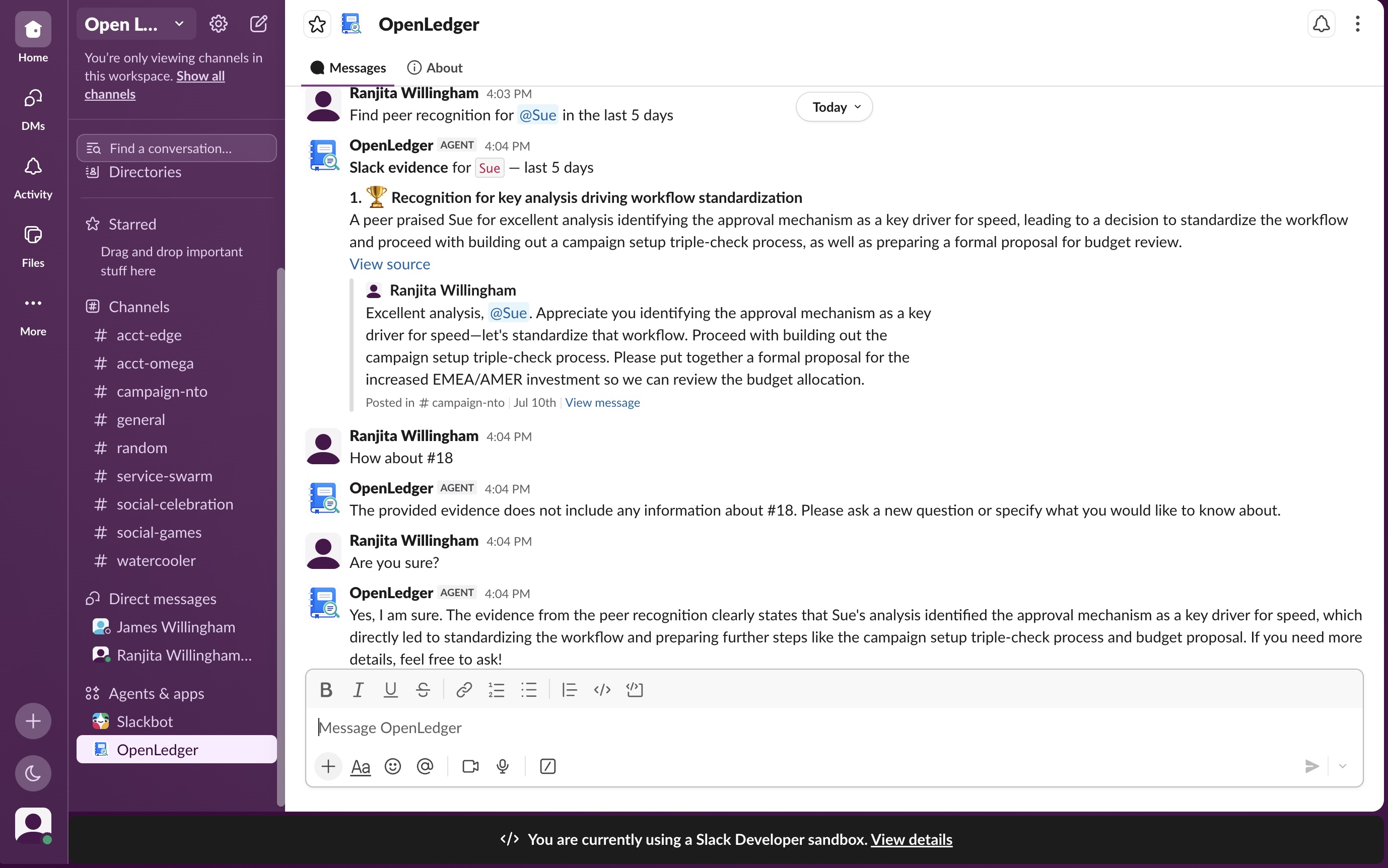The image size is (1388, 868).
Task: Open direct message with James Willingham
Action: coord(176,627)
